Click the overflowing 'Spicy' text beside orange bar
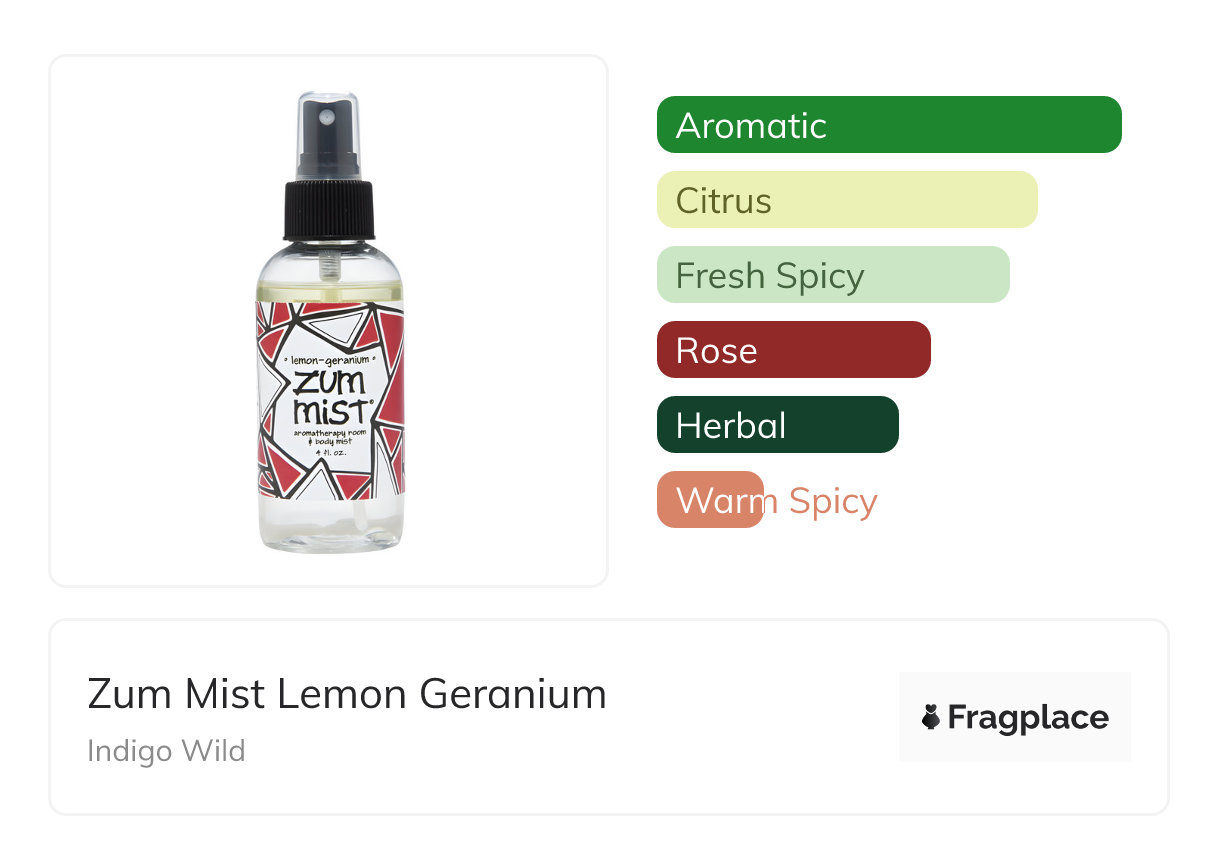This screenshot has width=1218, height=864. pos(832,500)
